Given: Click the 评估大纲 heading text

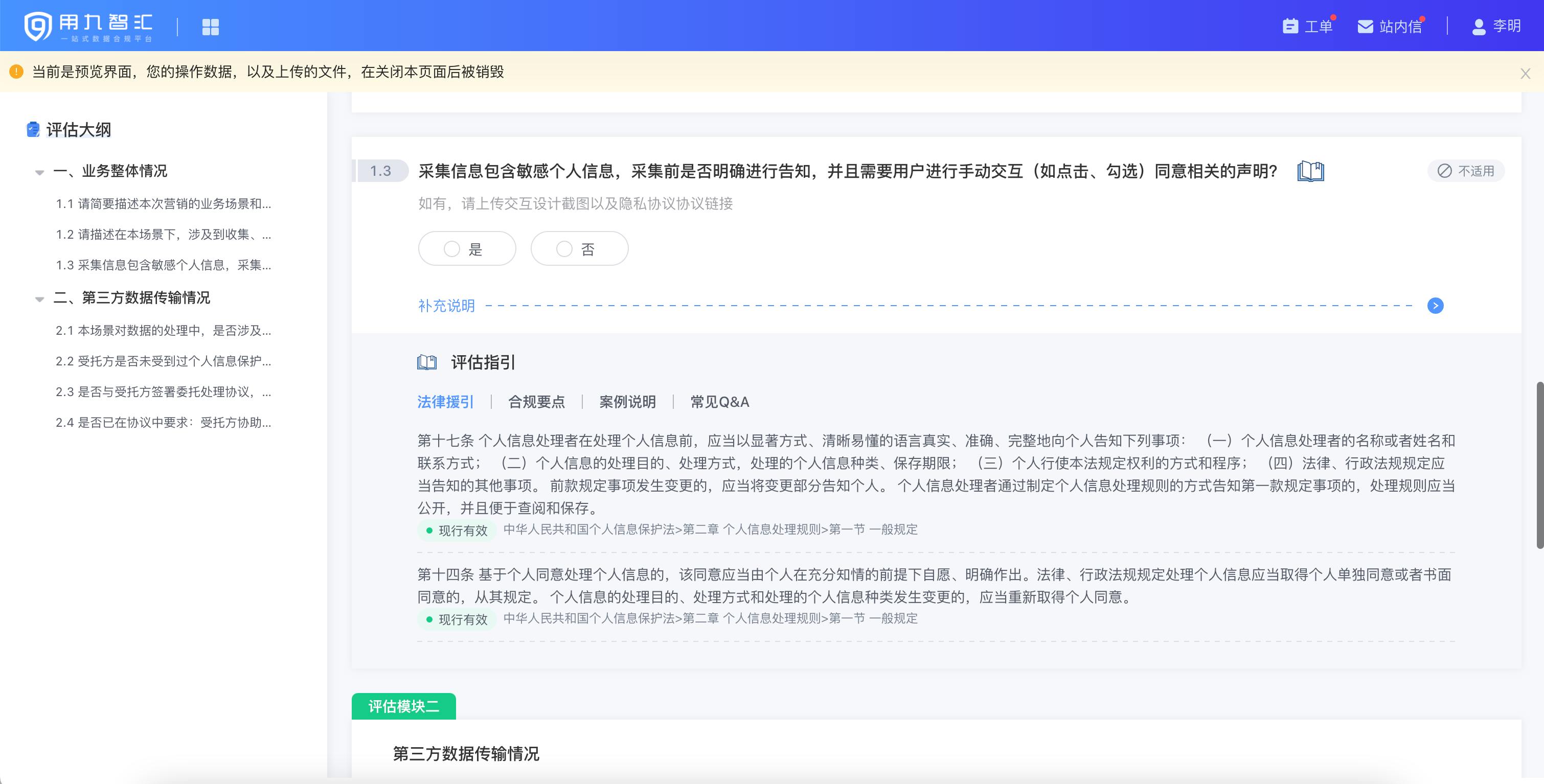Looking at the screenshot, I should pos(79,129).
